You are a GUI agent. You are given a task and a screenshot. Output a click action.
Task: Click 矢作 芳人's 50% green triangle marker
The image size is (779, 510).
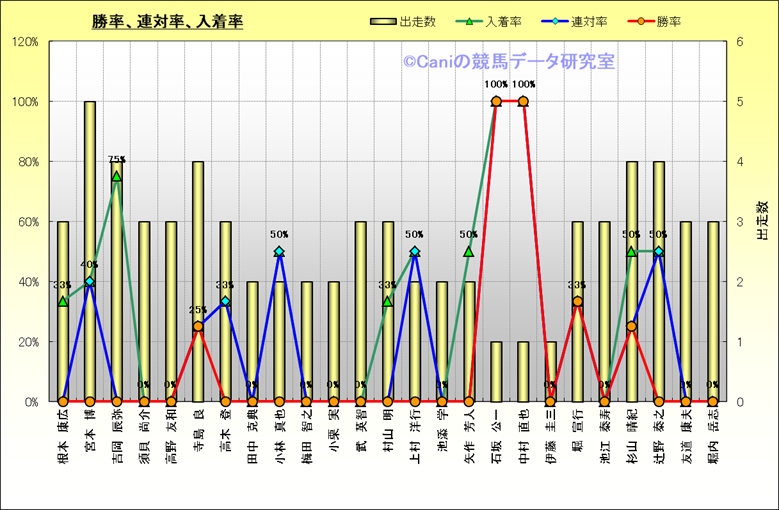pyautogui.click(x=469, y=252)
